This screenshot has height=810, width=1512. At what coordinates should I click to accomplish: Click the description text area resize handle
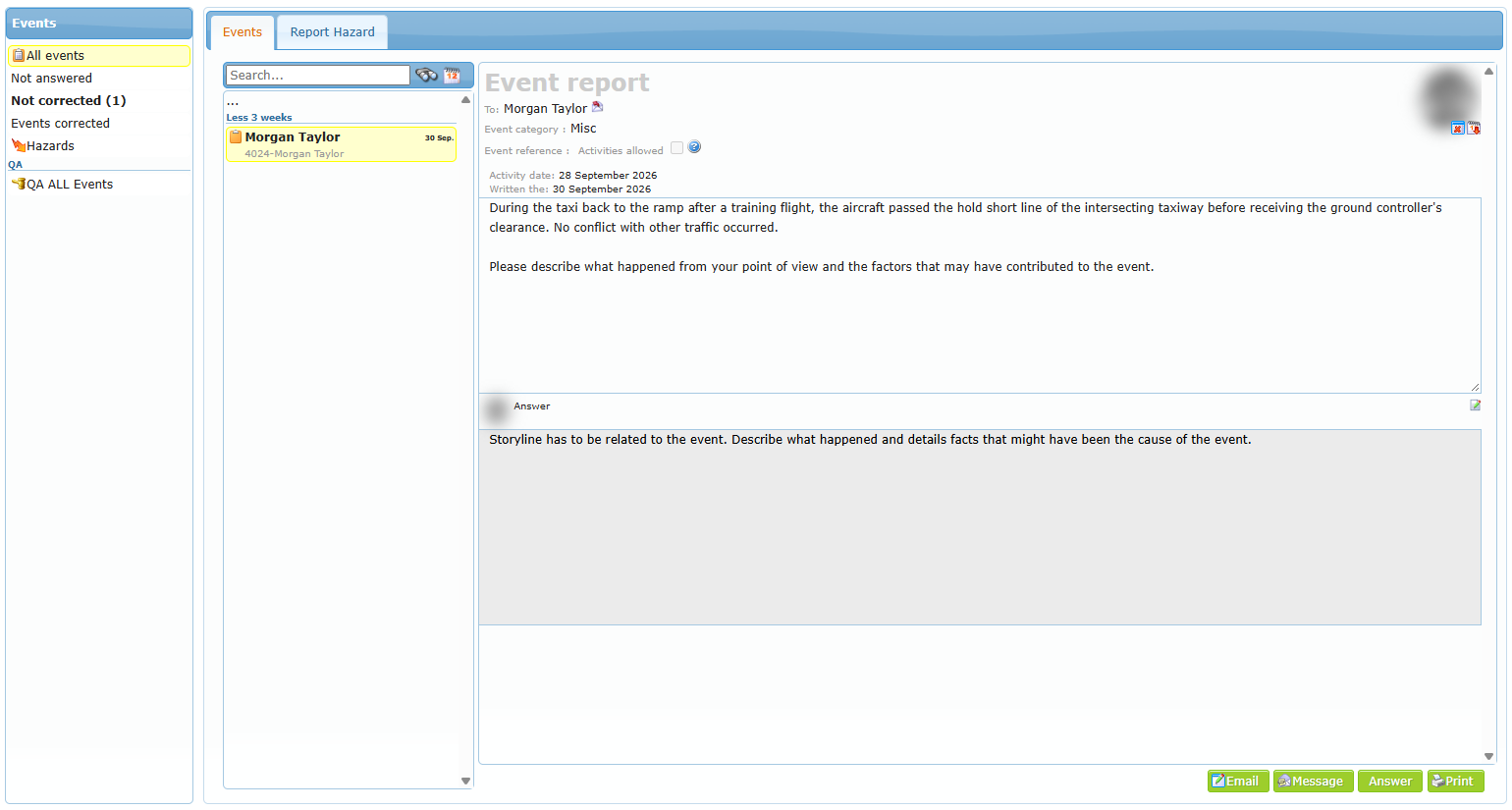pos(1475,388)
